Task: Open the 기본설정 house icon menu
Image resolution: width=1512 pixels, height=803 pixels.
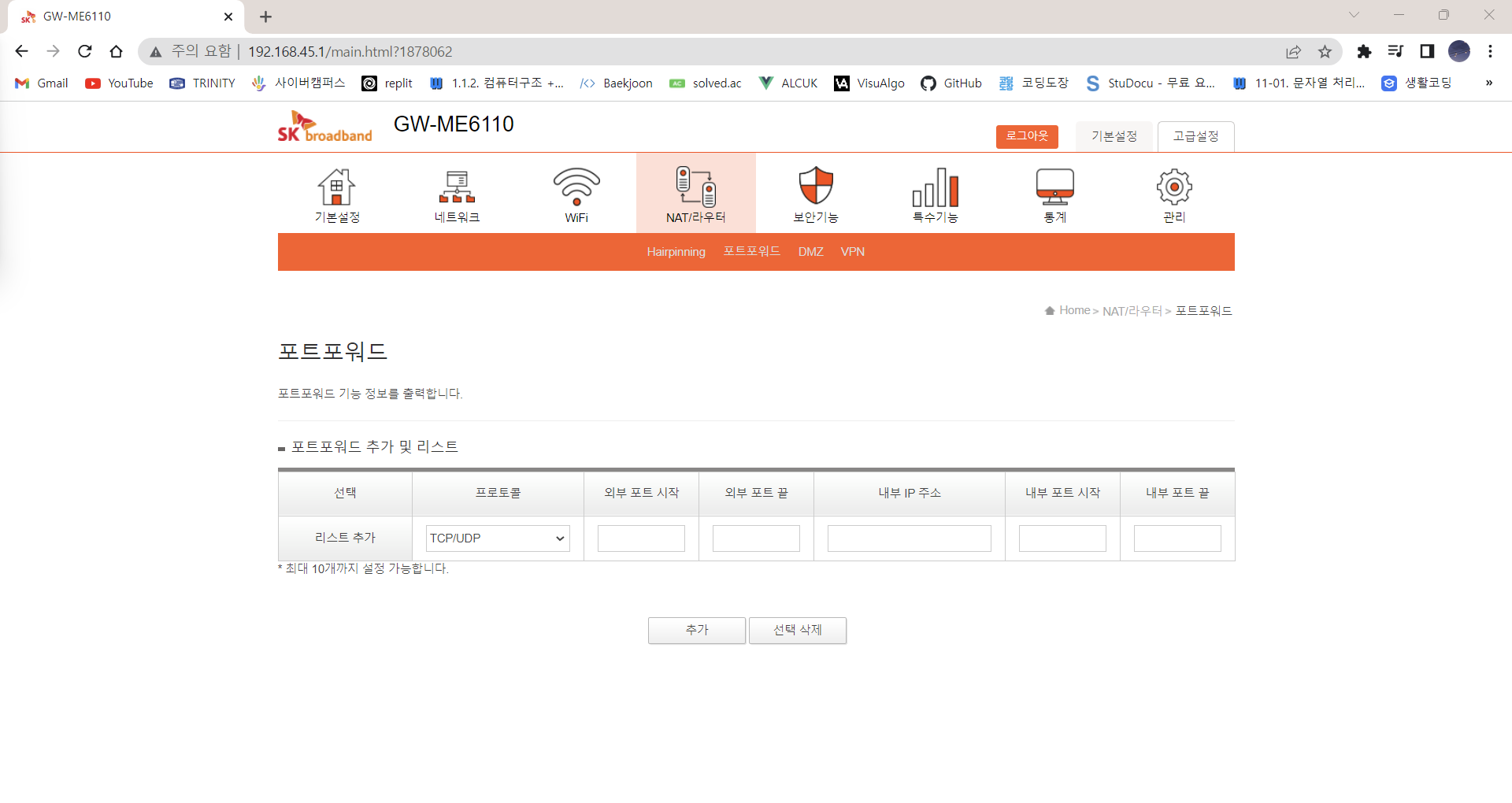Action: coord(337,195)
